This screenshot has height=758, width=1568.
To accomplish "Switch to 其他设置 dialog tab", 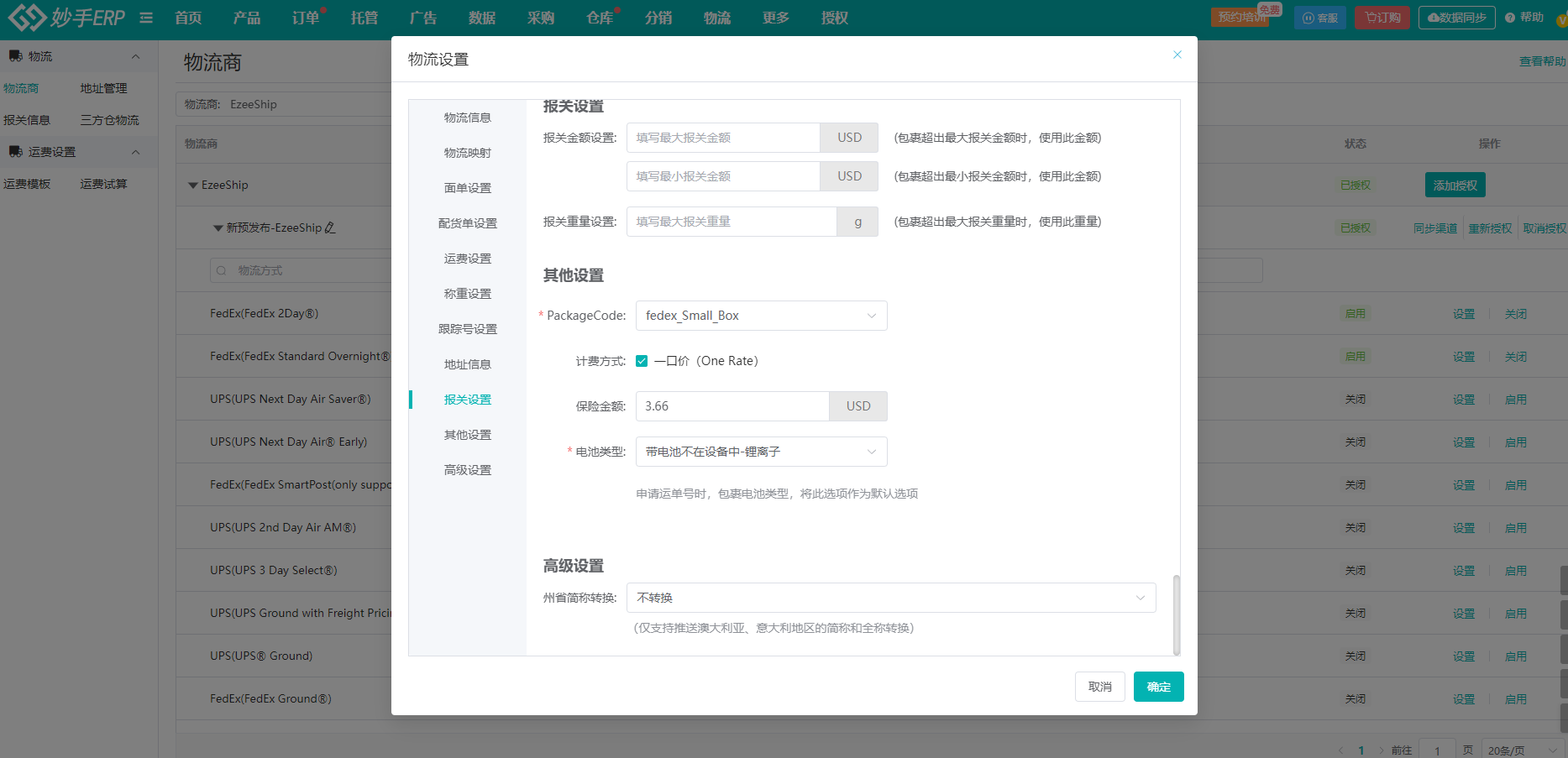I will (x=468, y=435).
